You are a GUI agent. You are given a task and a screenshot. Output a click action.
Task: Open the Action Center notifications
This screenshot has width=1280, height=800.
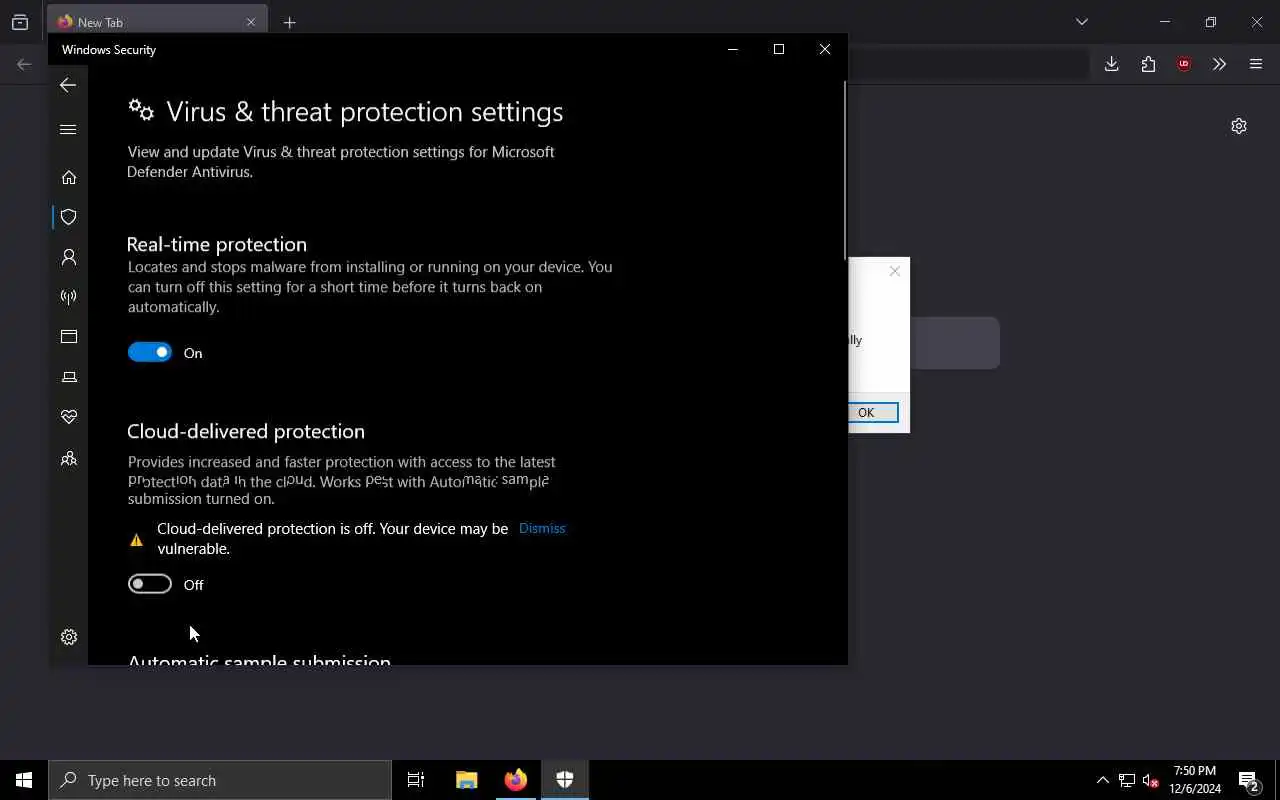(x=1248, y=780)
